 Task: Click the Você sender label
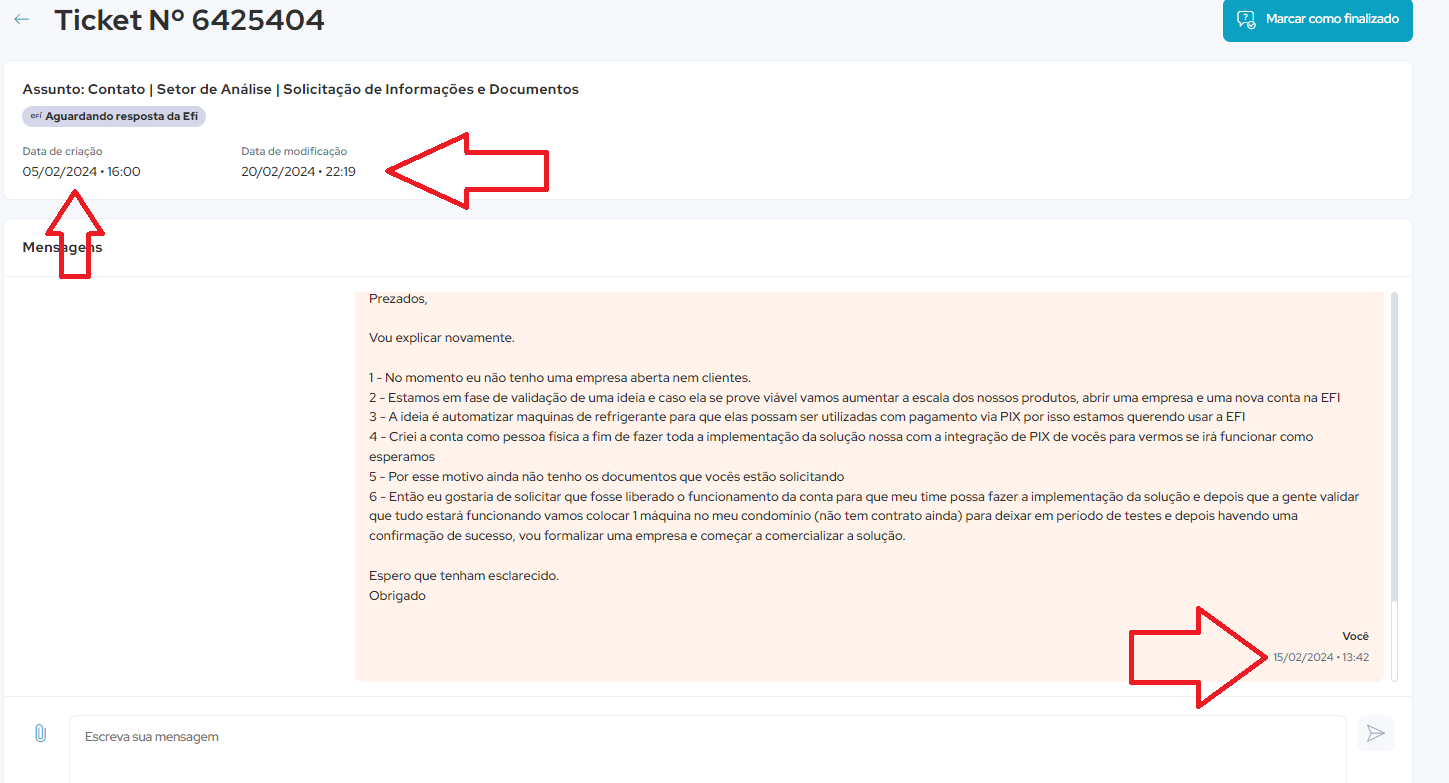(1355, 636)
